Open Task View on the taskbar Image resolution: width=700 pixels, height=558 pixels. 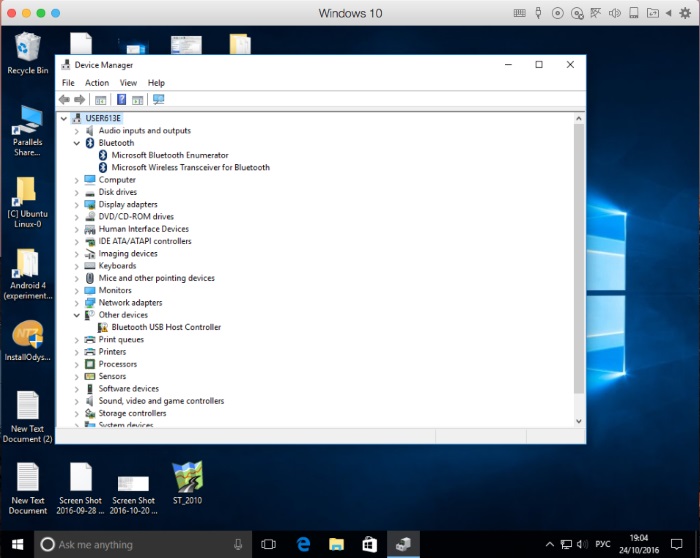tap(268, 545)
